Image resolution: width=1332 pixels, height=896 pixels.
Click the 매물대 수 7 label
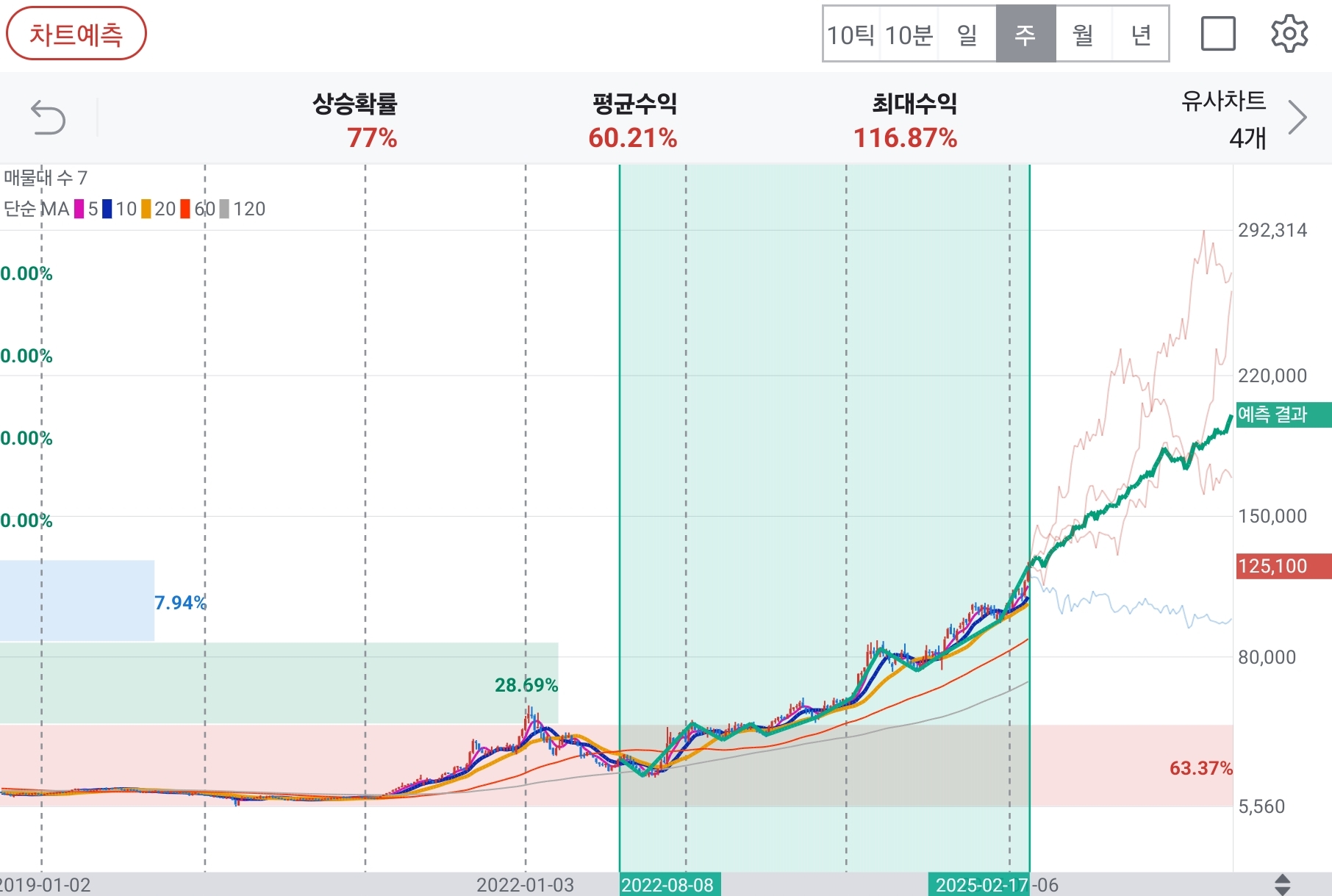click(46, 178)
